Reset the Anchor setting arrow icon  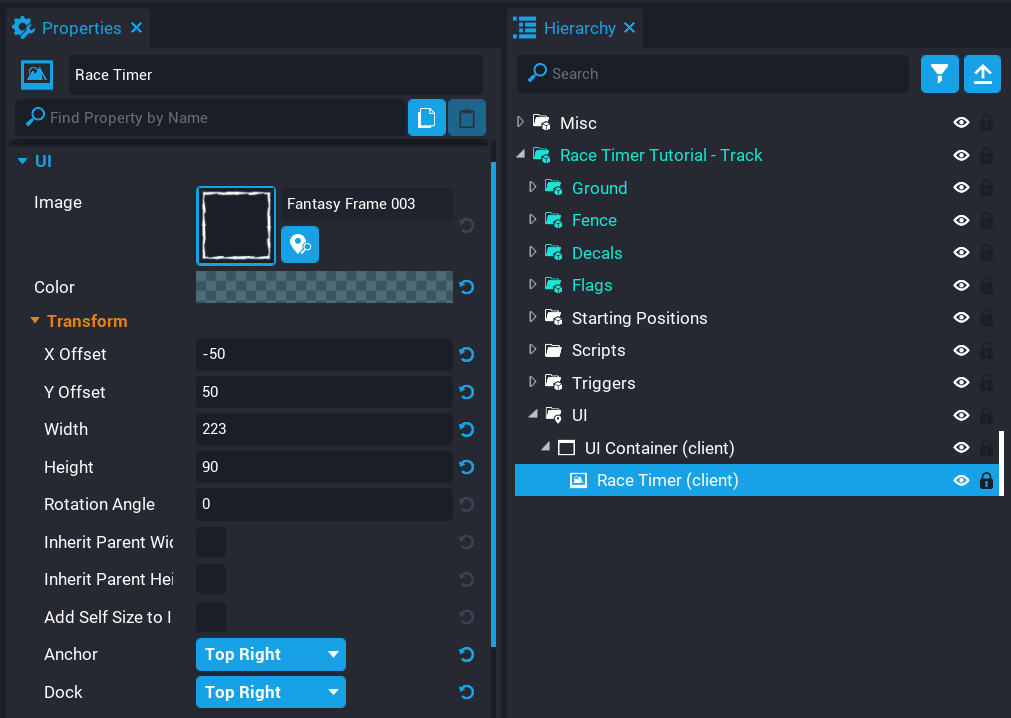[466, 655]
